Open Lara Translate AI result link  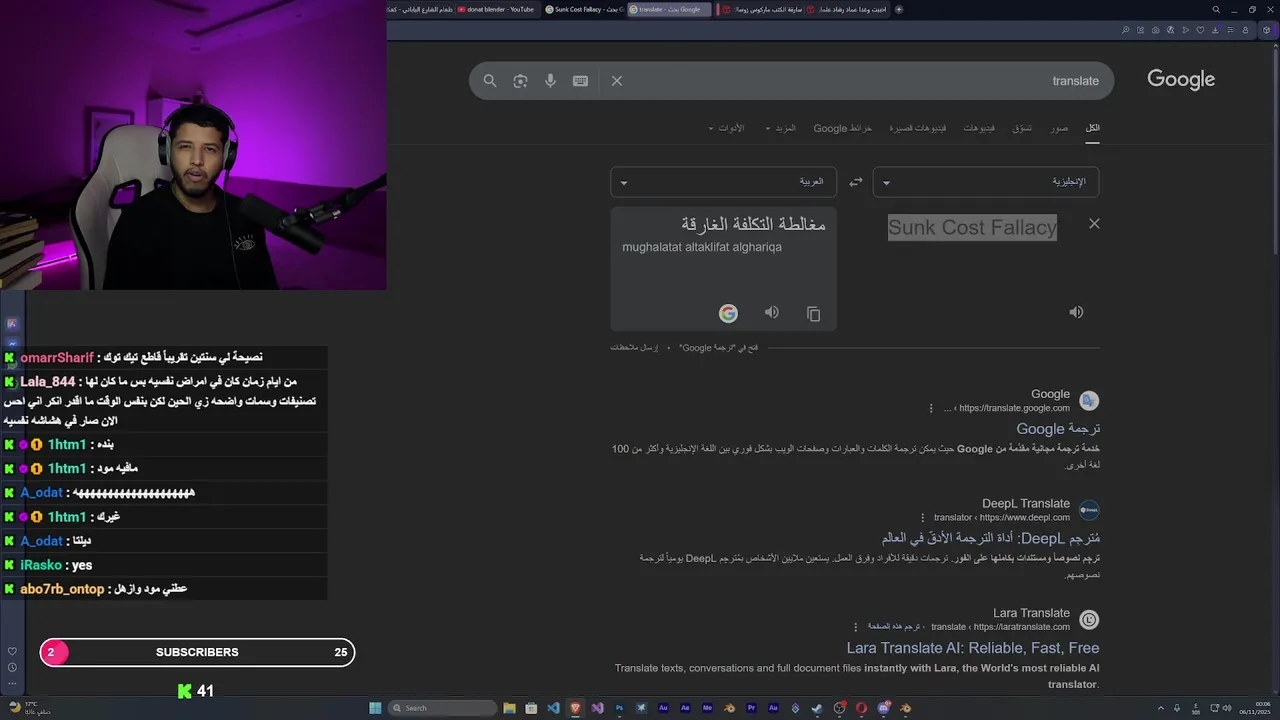point(973,648)
